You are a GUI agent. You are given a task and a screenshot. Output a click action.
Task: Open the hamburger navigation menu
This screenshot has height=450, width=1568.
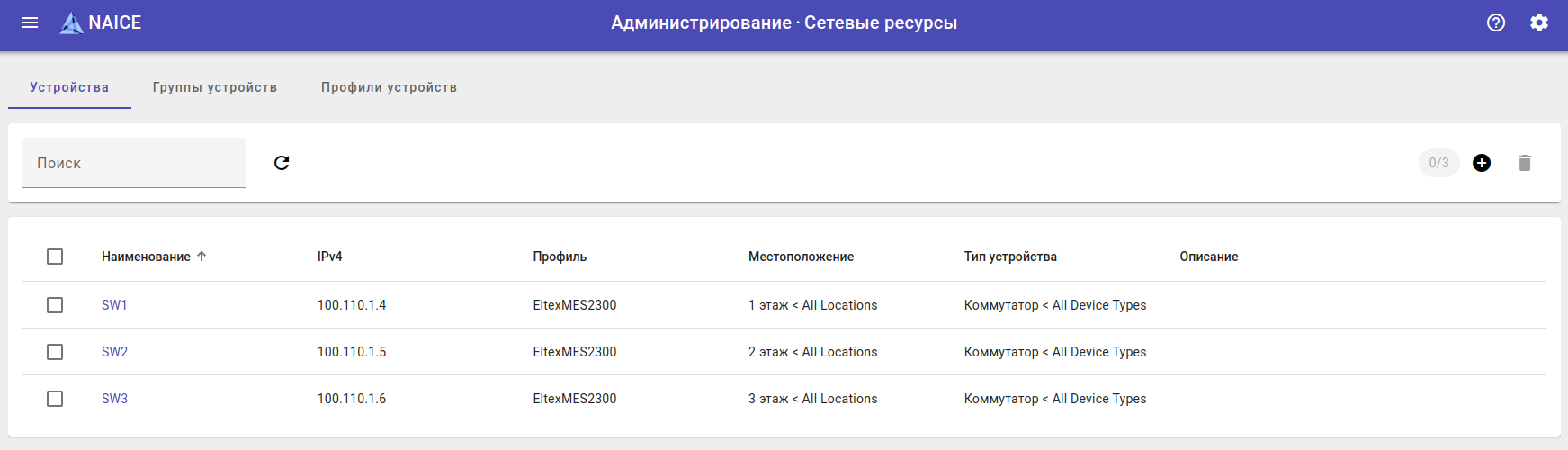pos(30,22)
